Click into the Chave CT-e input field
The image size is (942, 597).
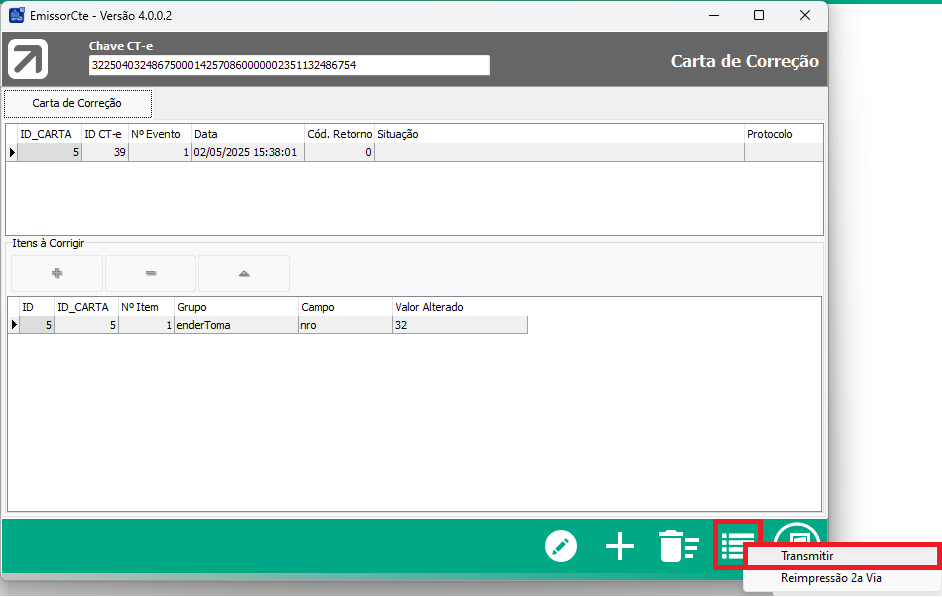click(289, 65)
